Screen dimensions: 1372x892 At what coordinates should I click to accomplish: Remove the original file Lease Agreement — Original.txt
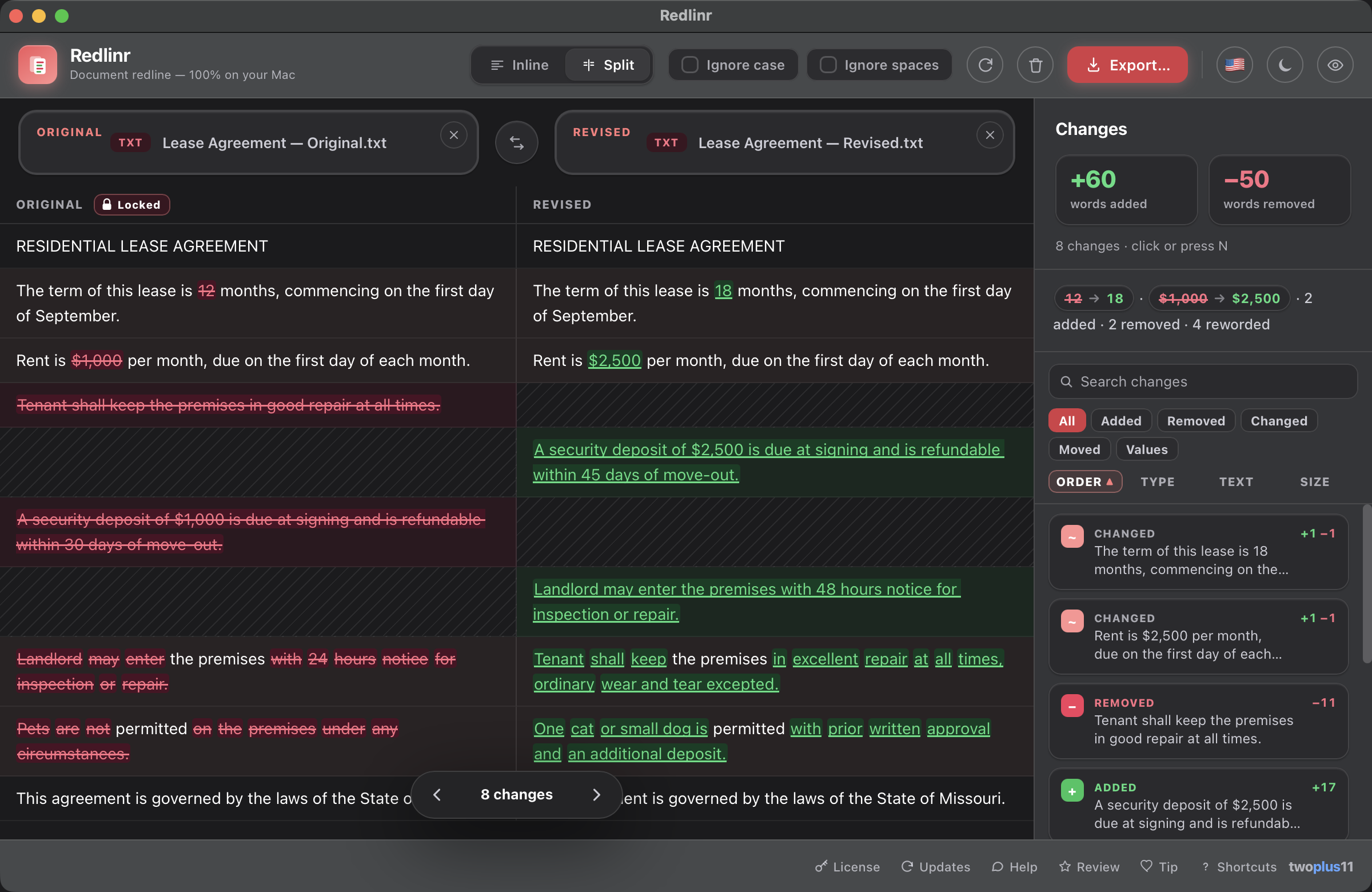[x=454, y=135]
